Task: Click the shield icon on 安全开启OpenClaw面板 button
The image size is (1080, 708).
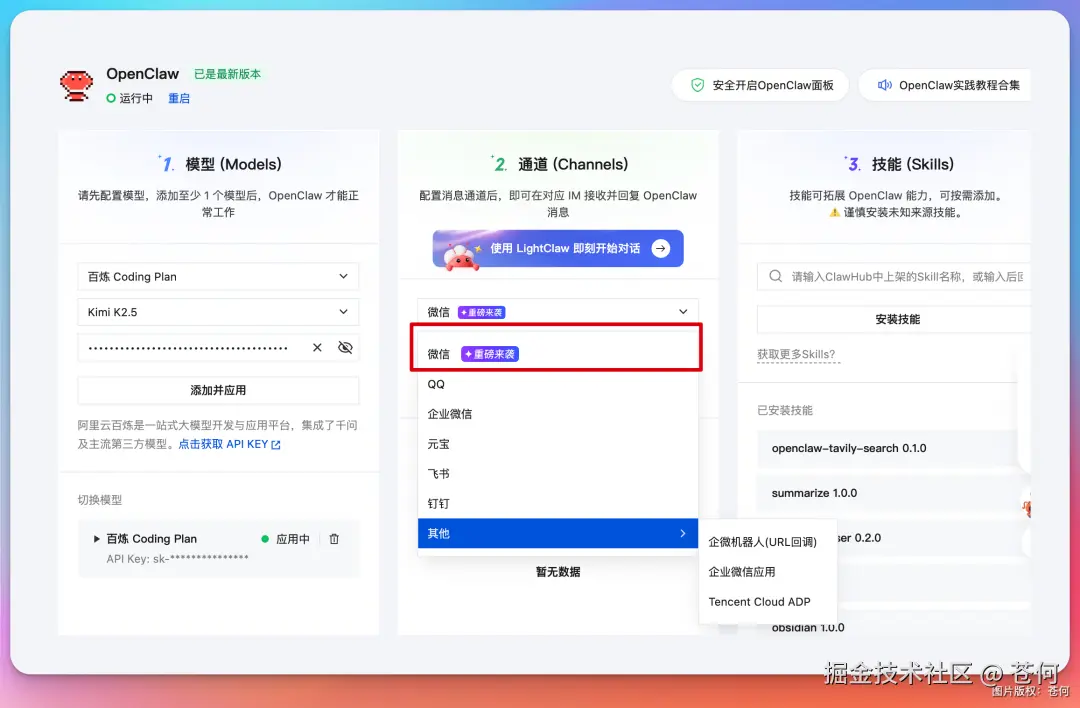Action: click(x=698, y=85)
